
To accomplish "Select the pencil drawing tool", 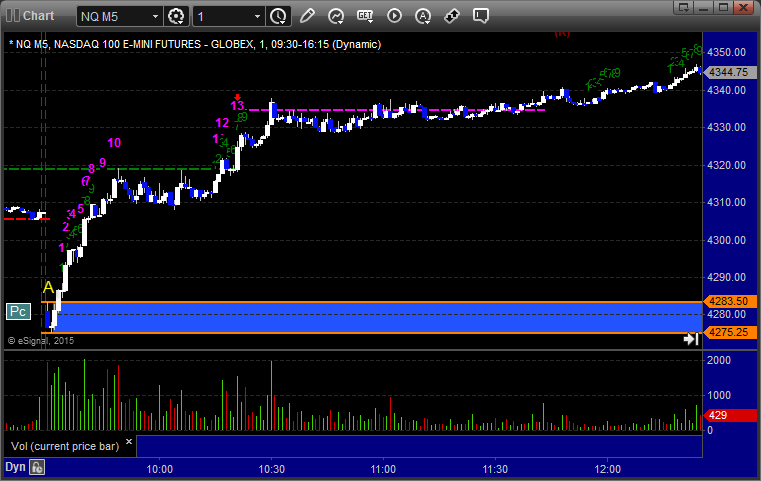I will point(307,16).
